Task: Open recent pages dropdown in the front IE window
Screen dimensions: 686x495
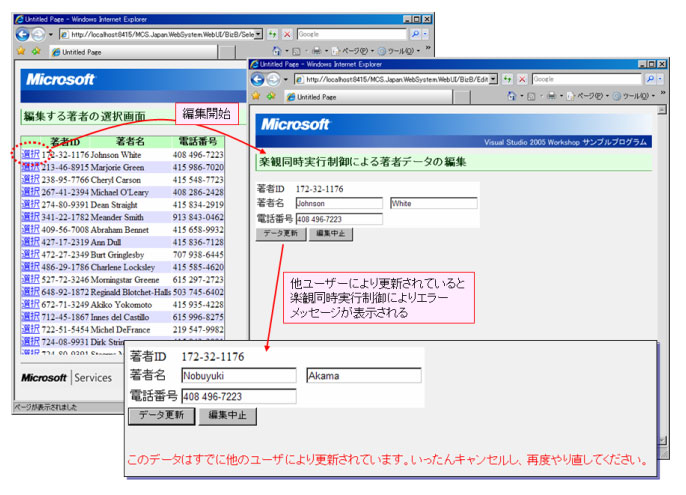Action: 286,80
